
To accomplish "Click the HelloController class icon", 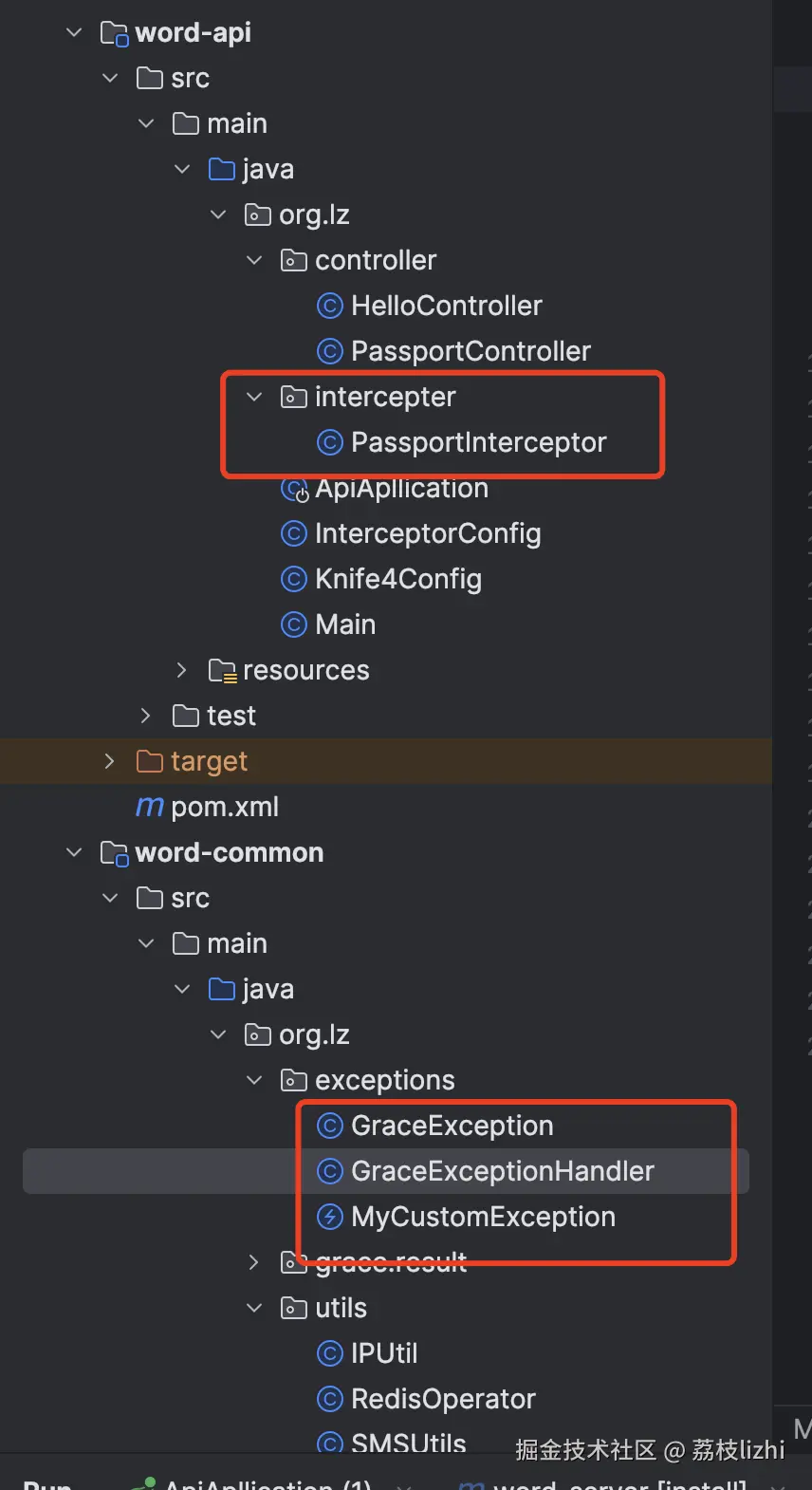I will 329,306.
